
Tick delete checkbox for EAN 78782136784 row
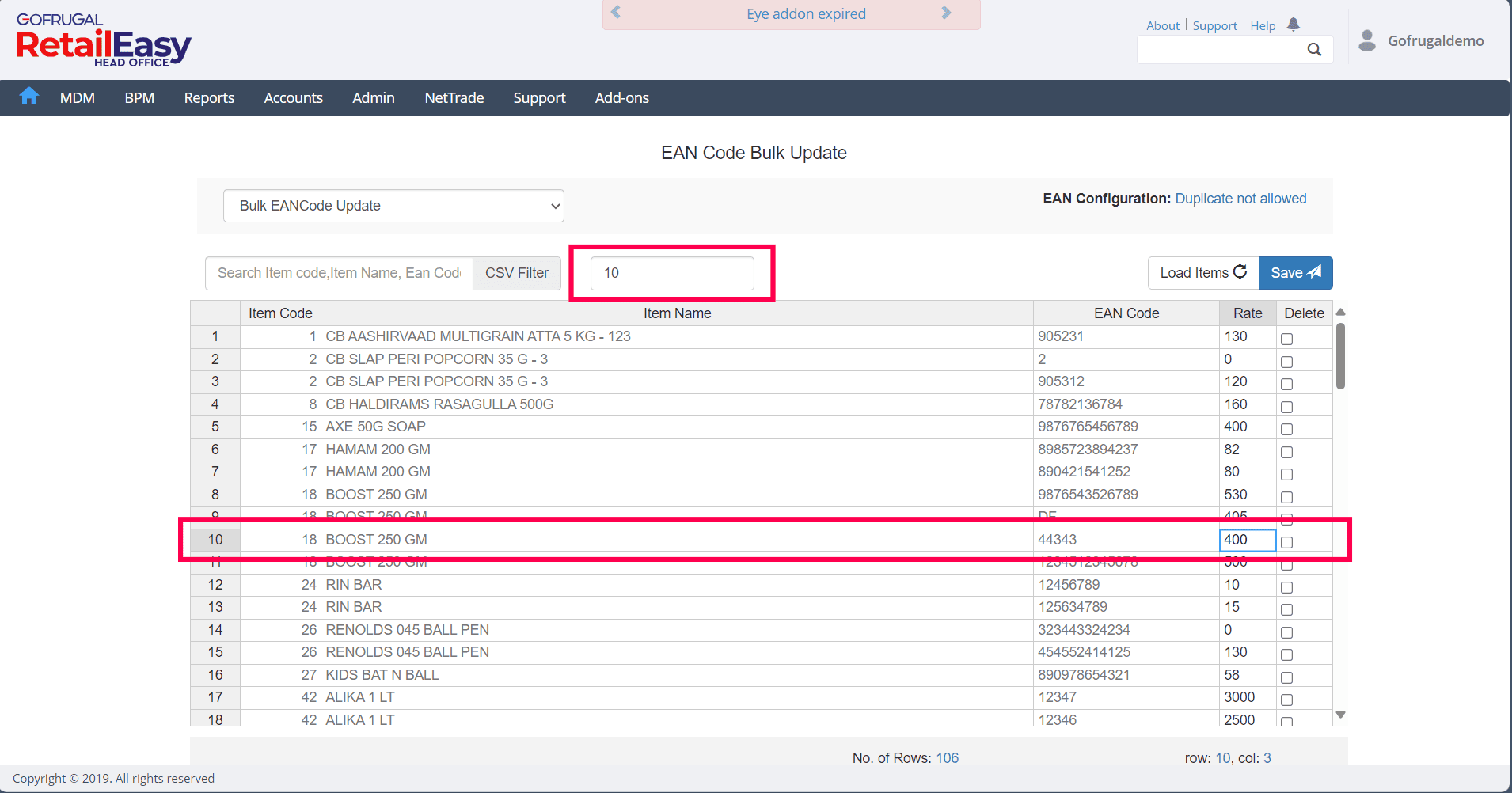click(x=1287, y=407)
